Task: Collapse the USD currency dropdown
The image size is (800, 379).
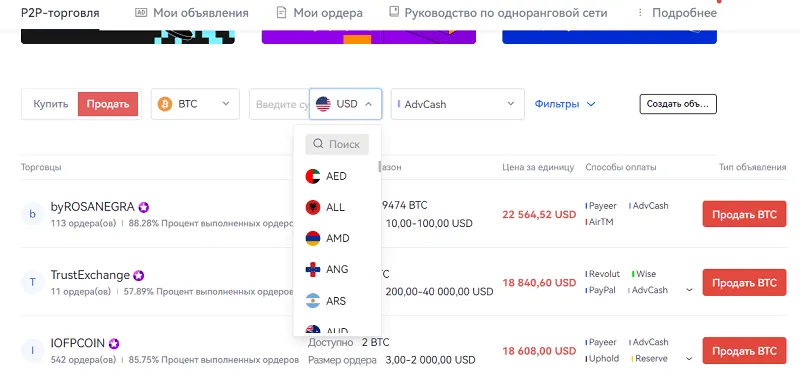Action: click(x=345, y=104)
